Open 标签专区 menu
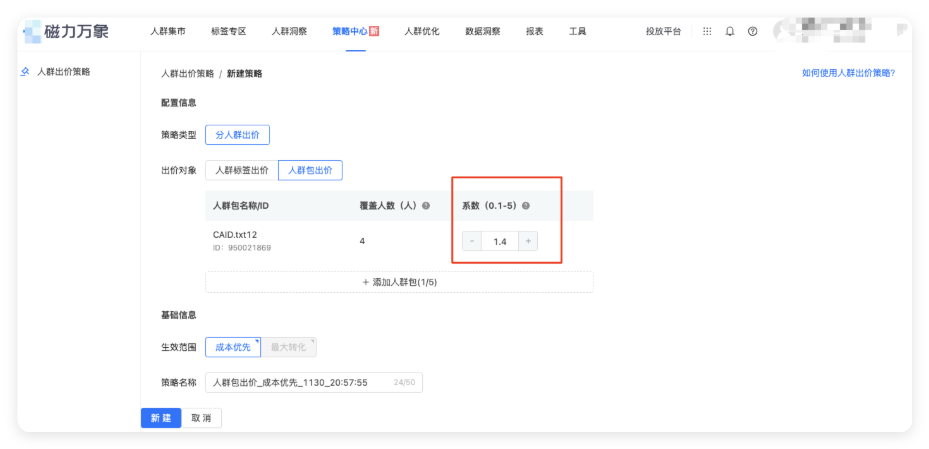 tap(229, 31)
